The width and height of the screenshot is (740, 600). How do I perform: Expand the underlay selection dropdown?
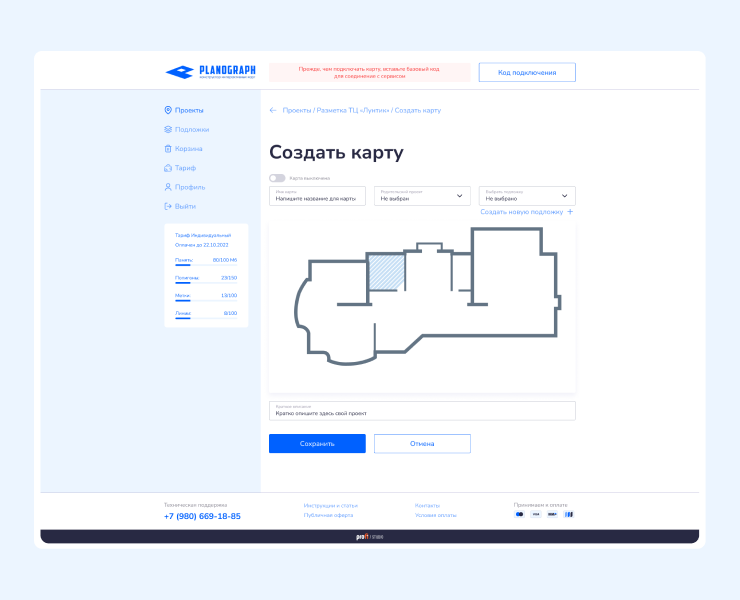(527, 196)
